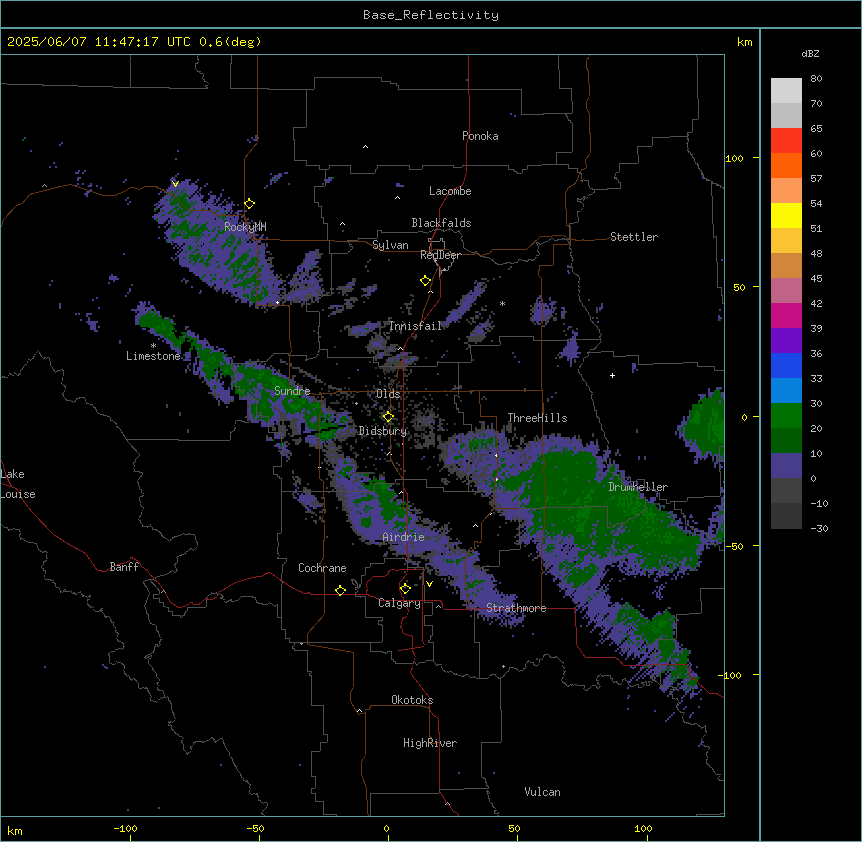The height and width of the screenshot is (842, 862).
Task: Click the Vulcan label
Action: [543, 792]
